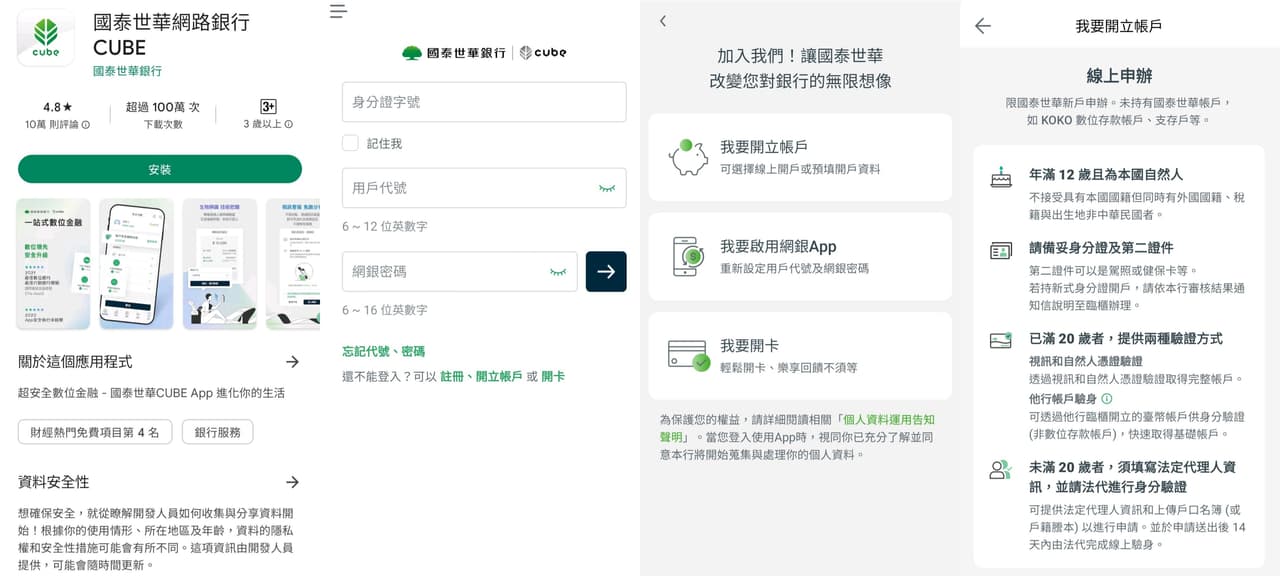Viewport: 1280px width, 576px height.
Task: Select 財經熱門免費項目第 4 名 chip
Action: tap(95, 432)
